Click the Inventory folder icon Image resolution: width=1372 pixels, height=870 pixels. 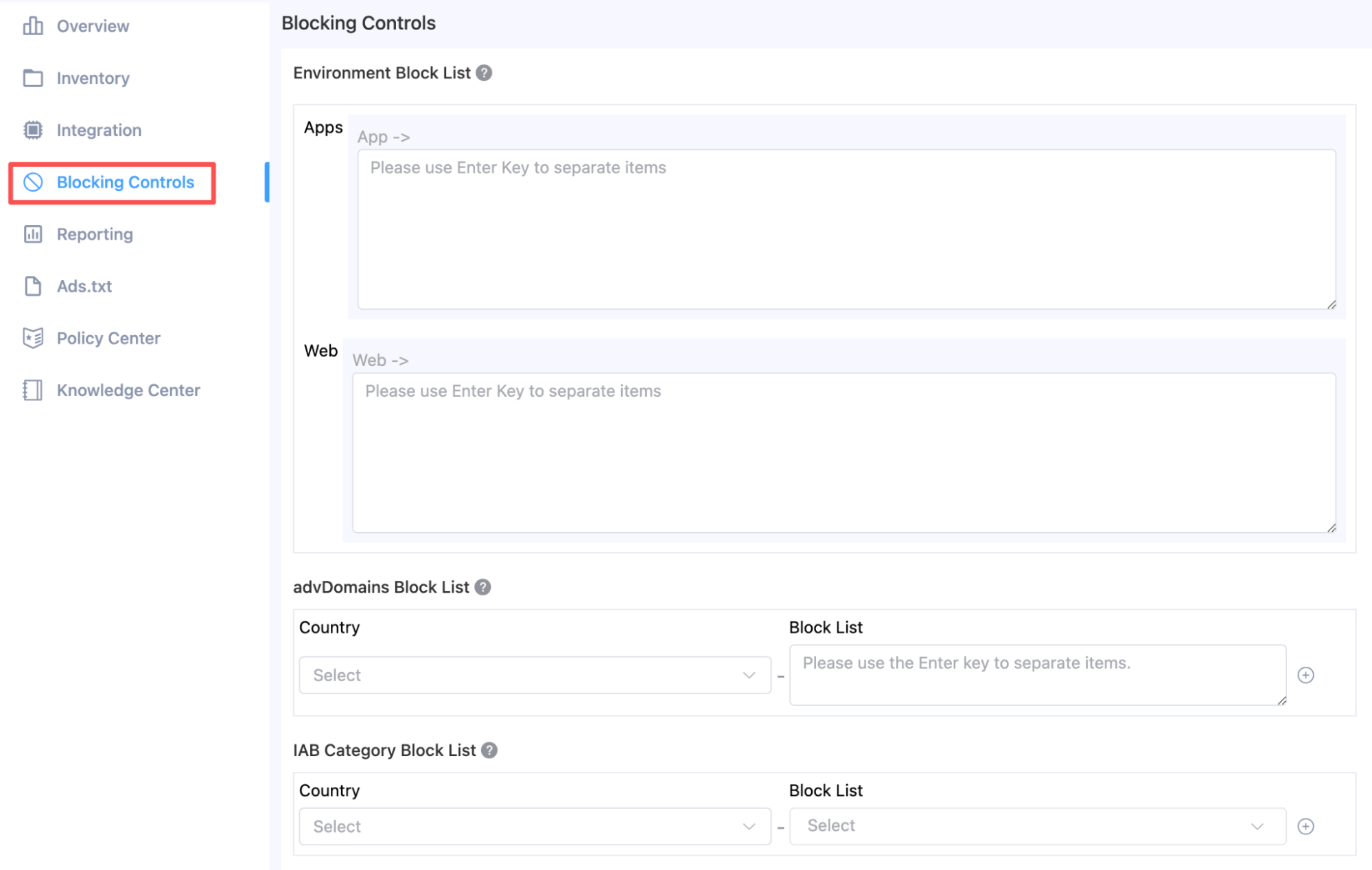click(32, 78)
